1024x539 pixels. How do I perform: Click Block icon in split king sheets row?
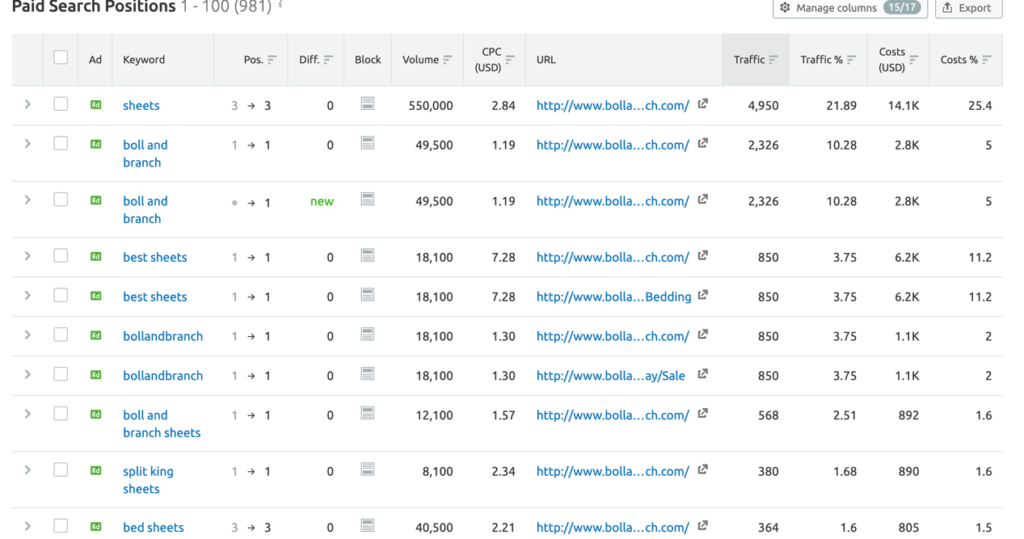(x=368, y=469)
